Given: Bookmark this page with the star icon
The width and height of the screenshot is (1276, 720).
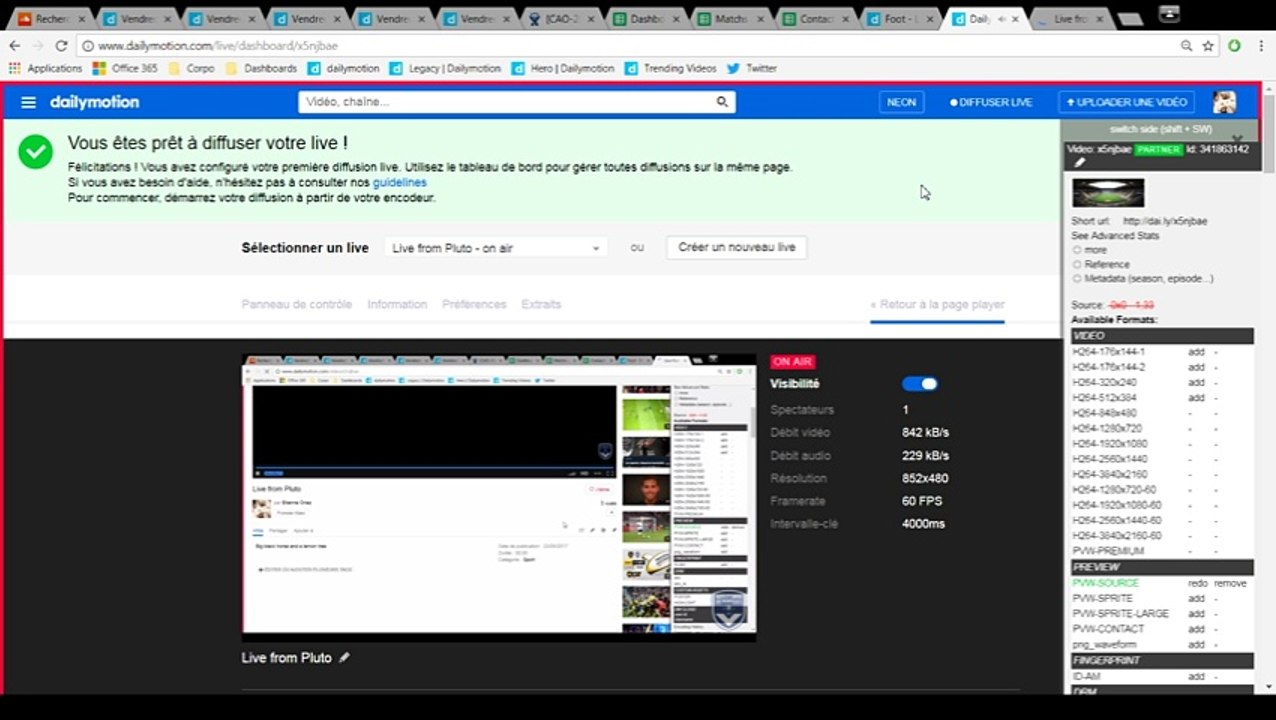Looking at the screenshot, I should tap(1208, 46).
